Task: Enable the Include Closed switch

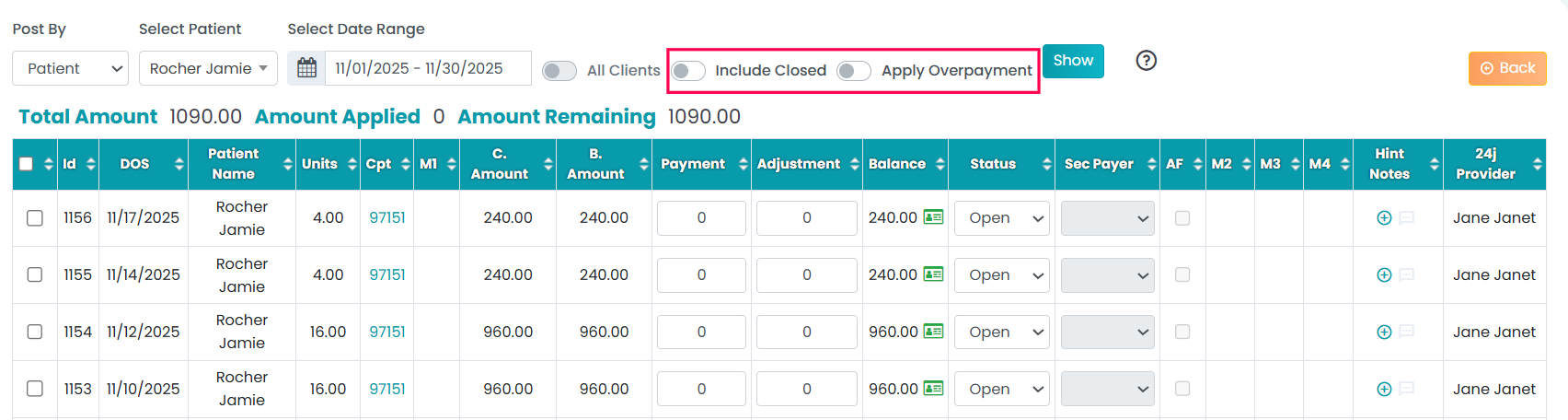Action: pos(688,71)
